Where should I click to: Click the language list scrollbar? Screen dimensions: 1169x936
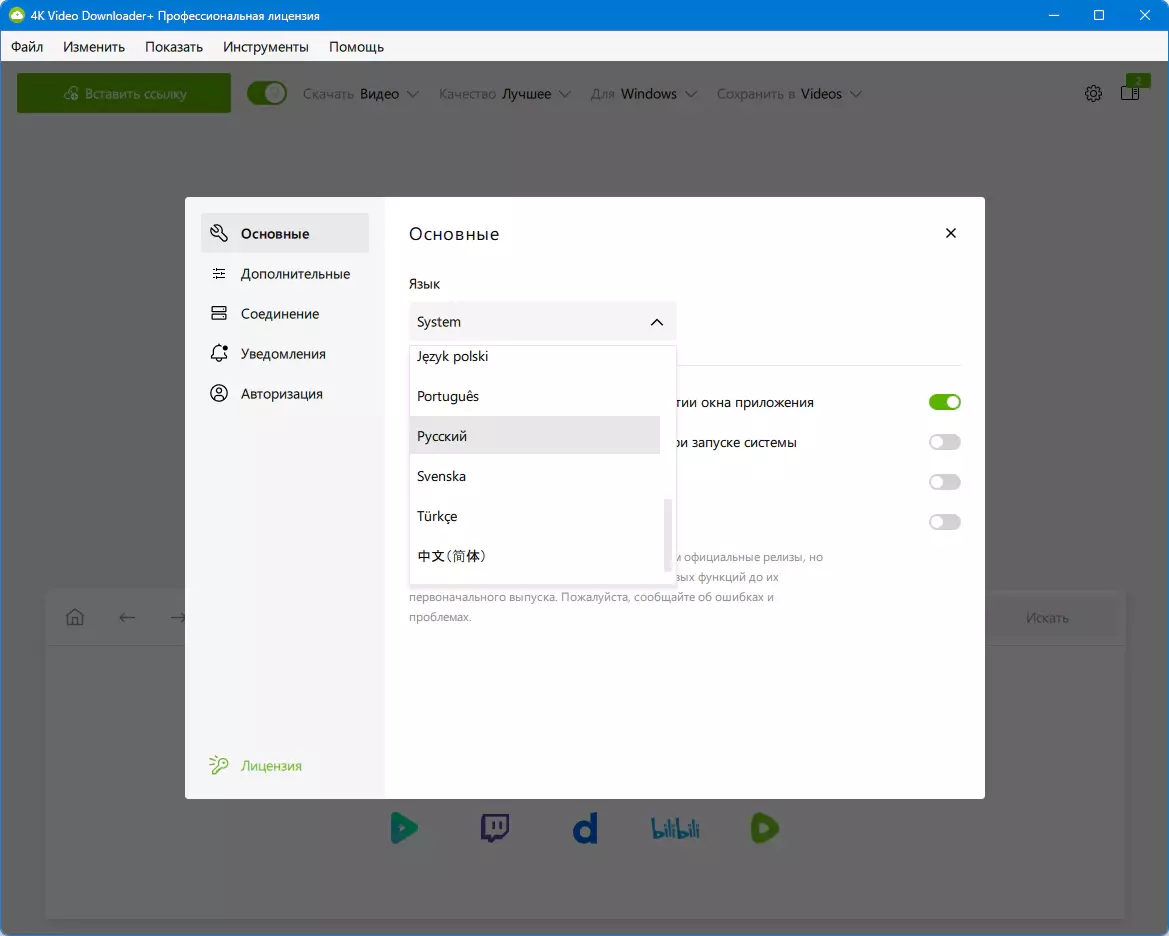click(667, 535)
